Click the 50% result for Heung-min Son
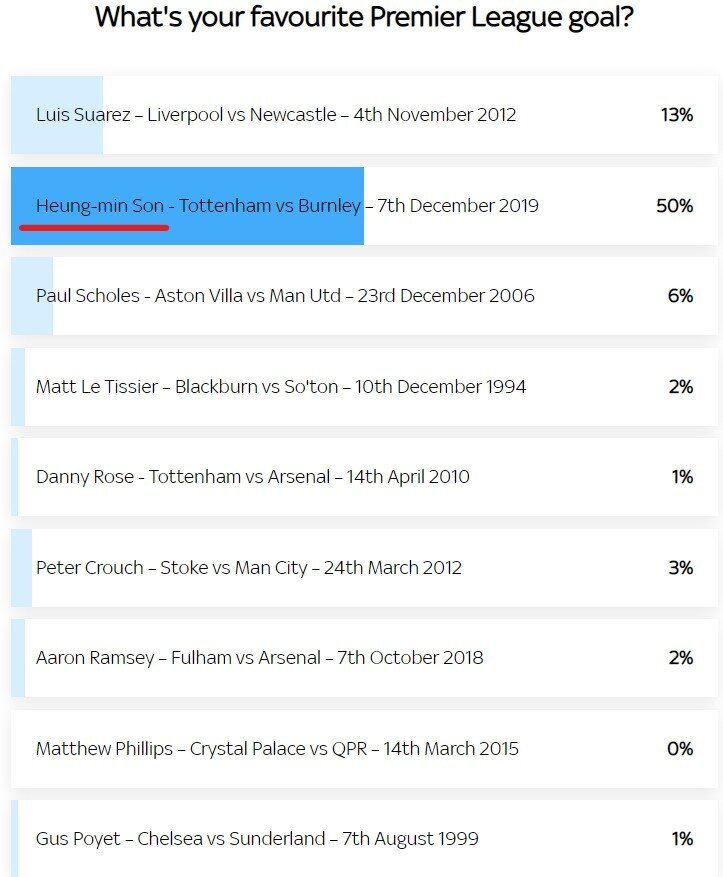Image resolution: width=723 pixels, height=877 pixels. (674, 205)
